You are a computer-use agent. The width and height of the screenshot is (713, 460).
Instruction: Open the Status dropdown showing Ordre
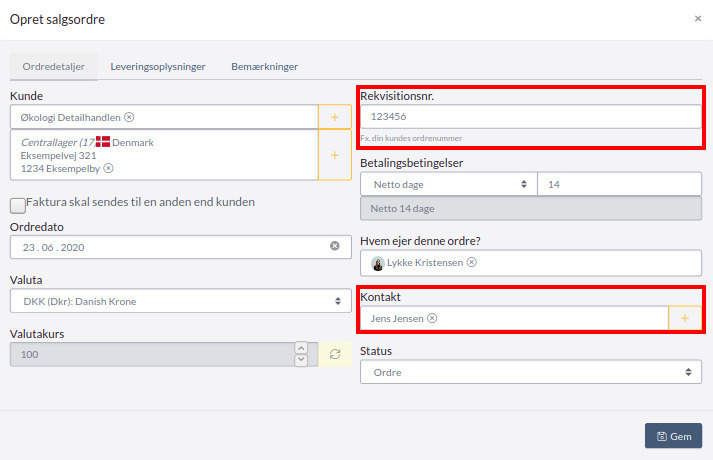coord(530,372)
